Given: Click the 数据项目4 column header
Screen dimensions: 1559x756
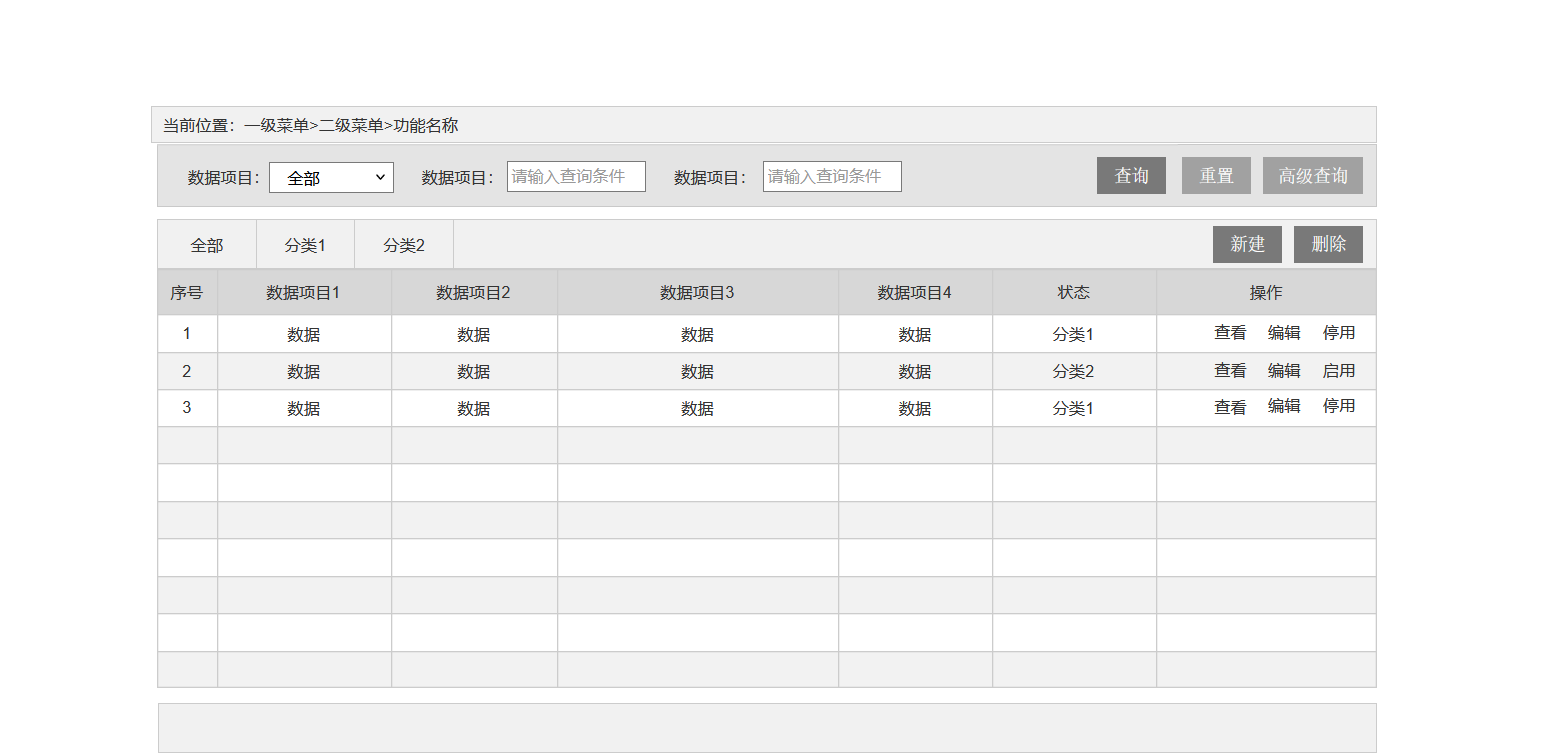Looking at the screenshot, I should click(x=915, y=293).
